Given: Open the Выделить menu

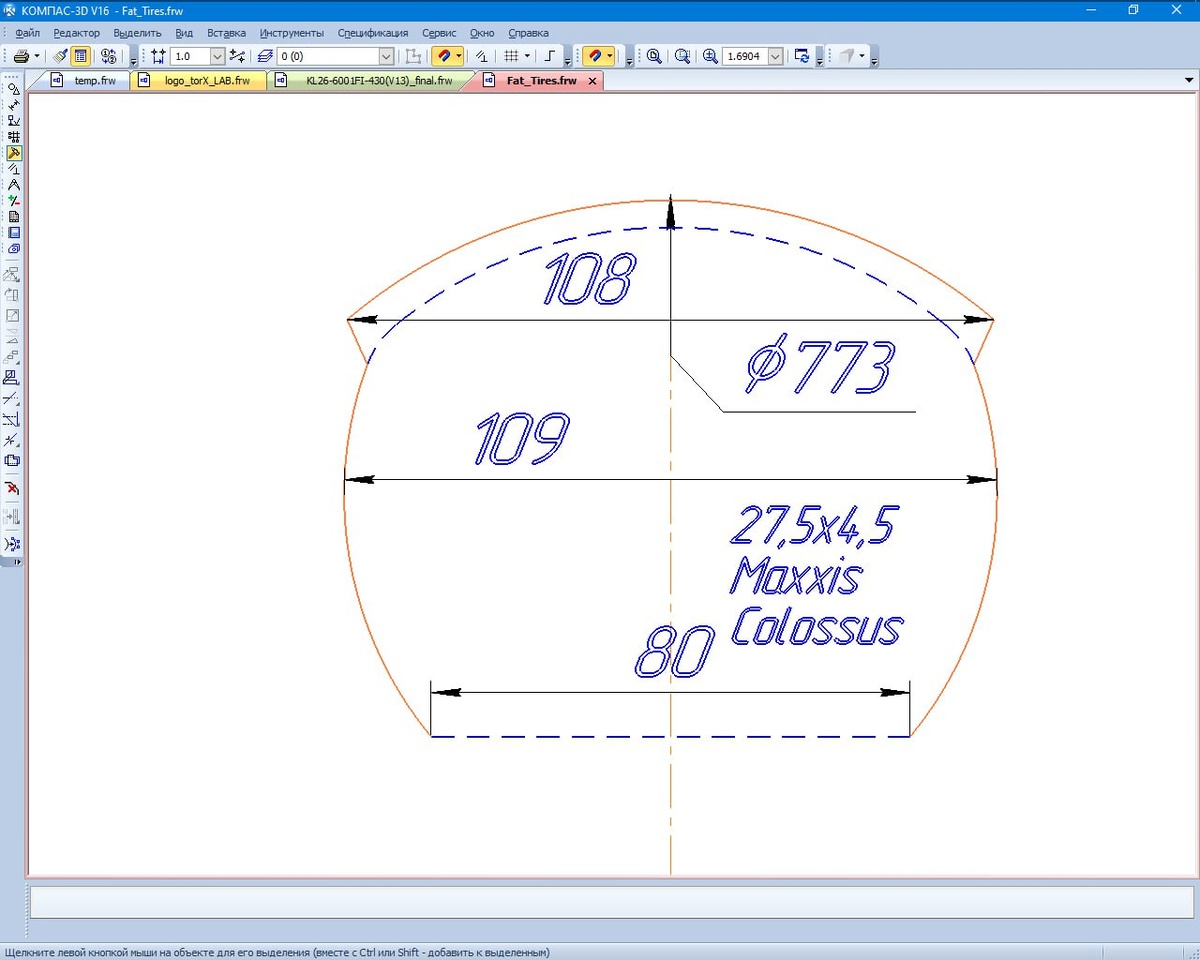Looking at the screenshot, I should pos(137,33).
